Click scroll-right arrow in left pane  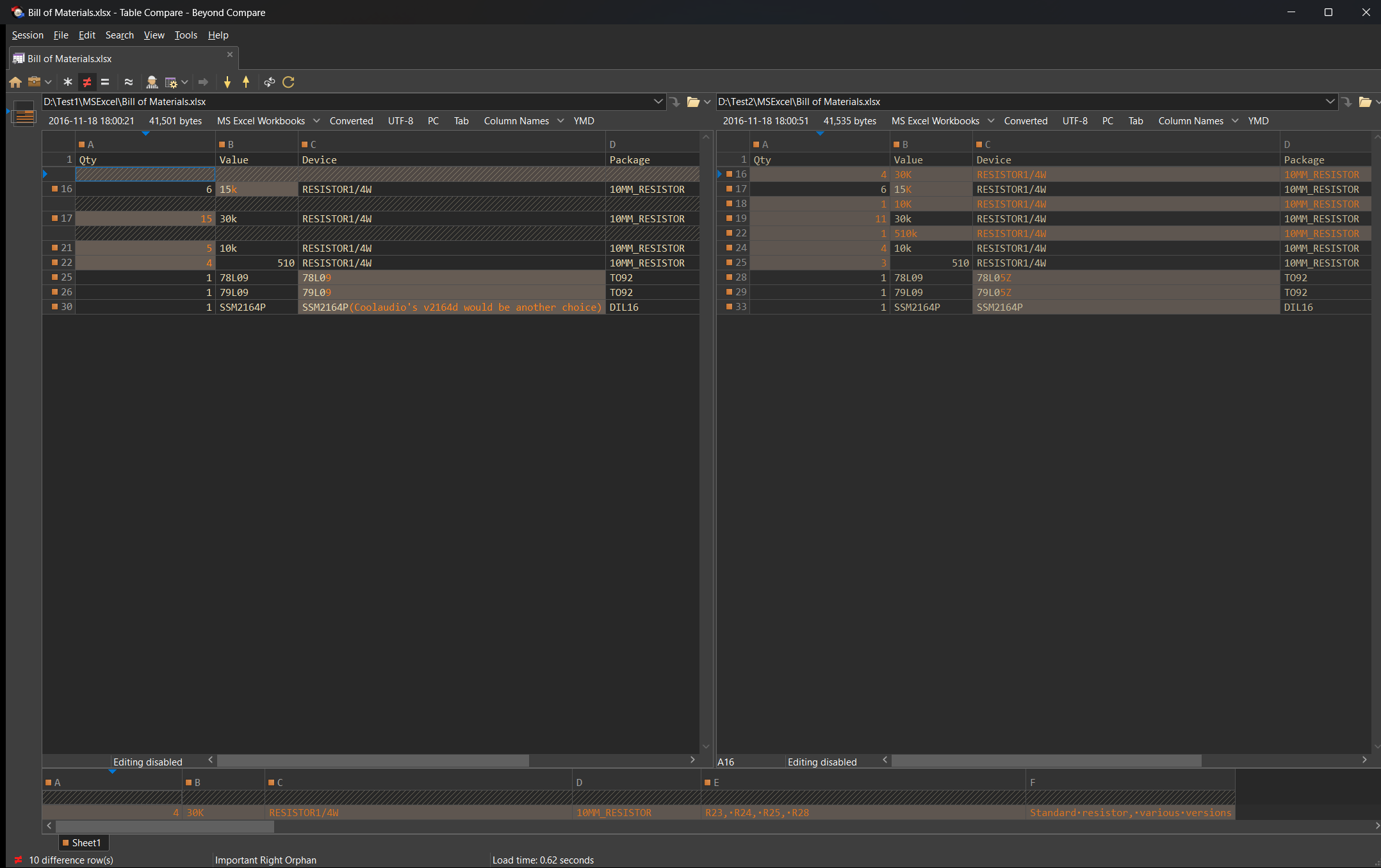tap(692, 760)
